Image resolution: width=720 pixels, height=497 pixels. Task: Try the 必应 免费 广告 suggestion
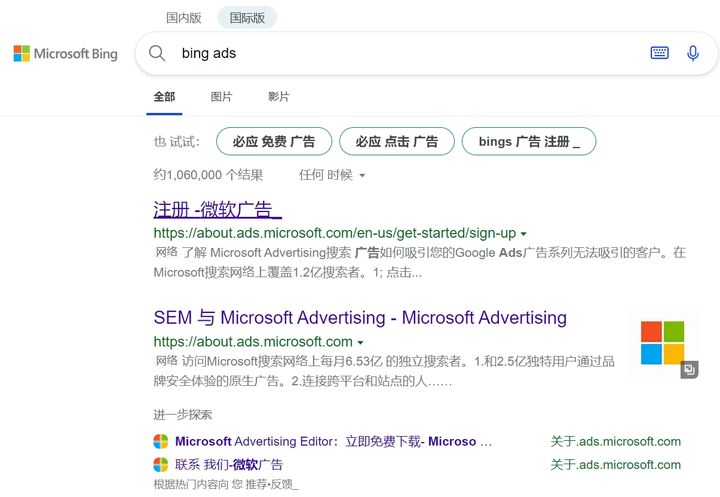pos(274,141)
